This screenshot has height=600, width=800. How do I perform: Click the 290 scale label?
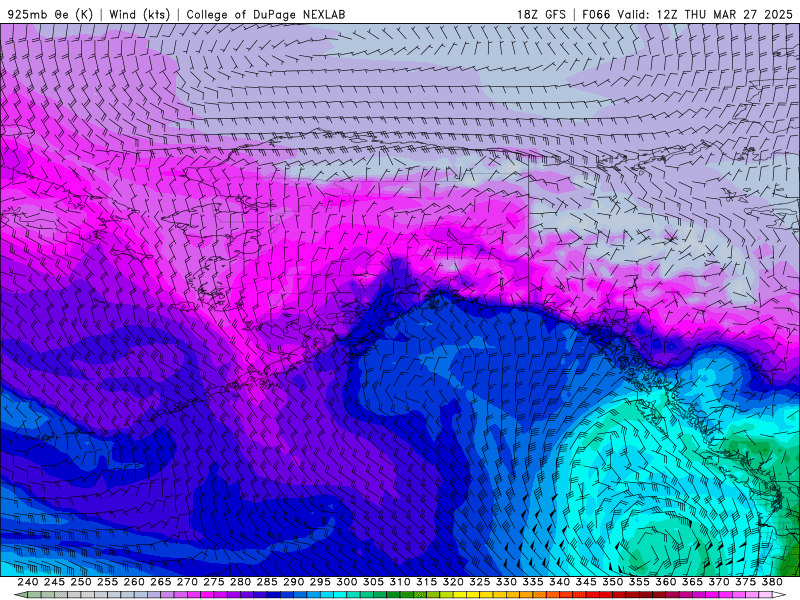coord(293,582)
